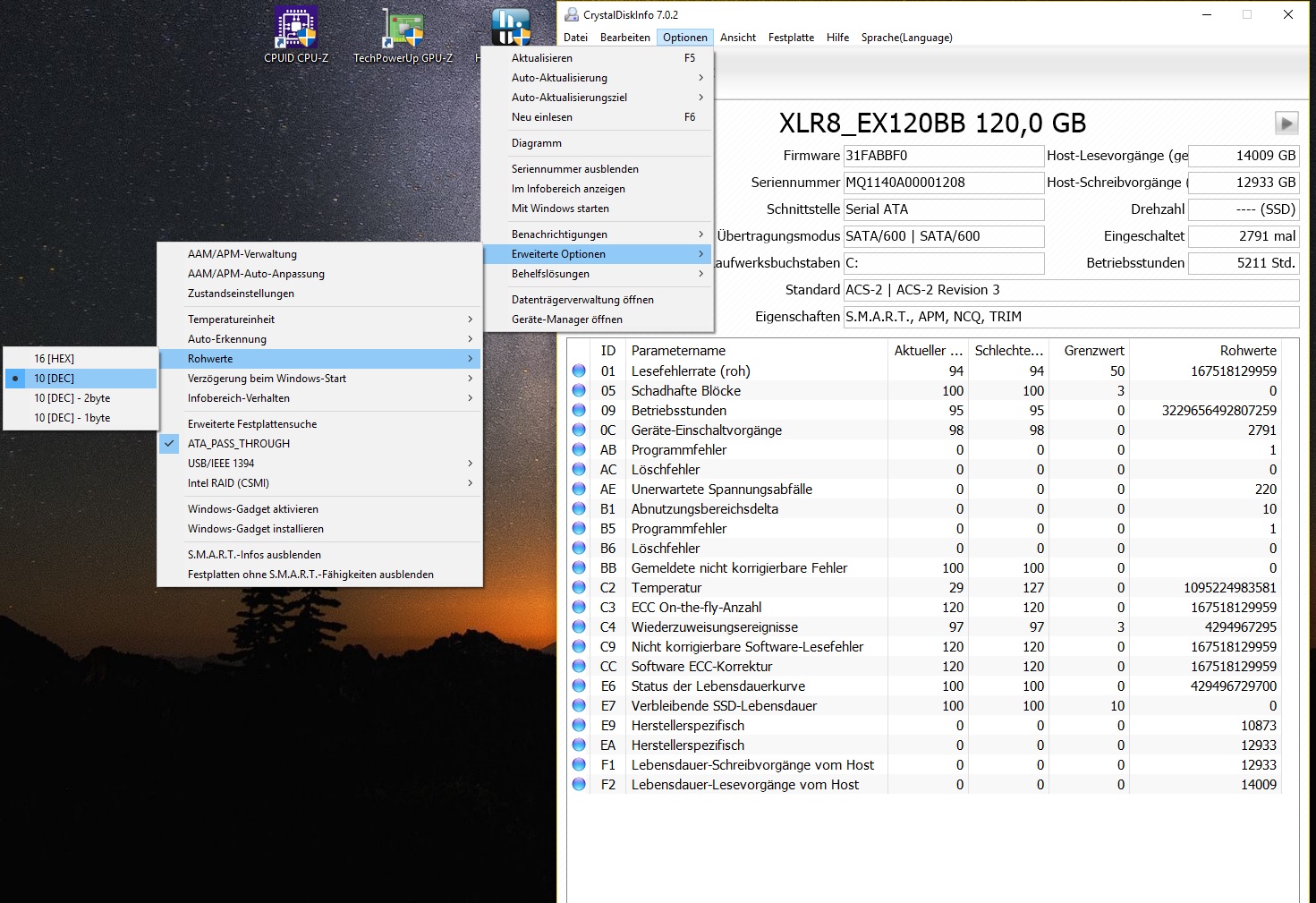Open the Hilfe menu

point(838,38)
